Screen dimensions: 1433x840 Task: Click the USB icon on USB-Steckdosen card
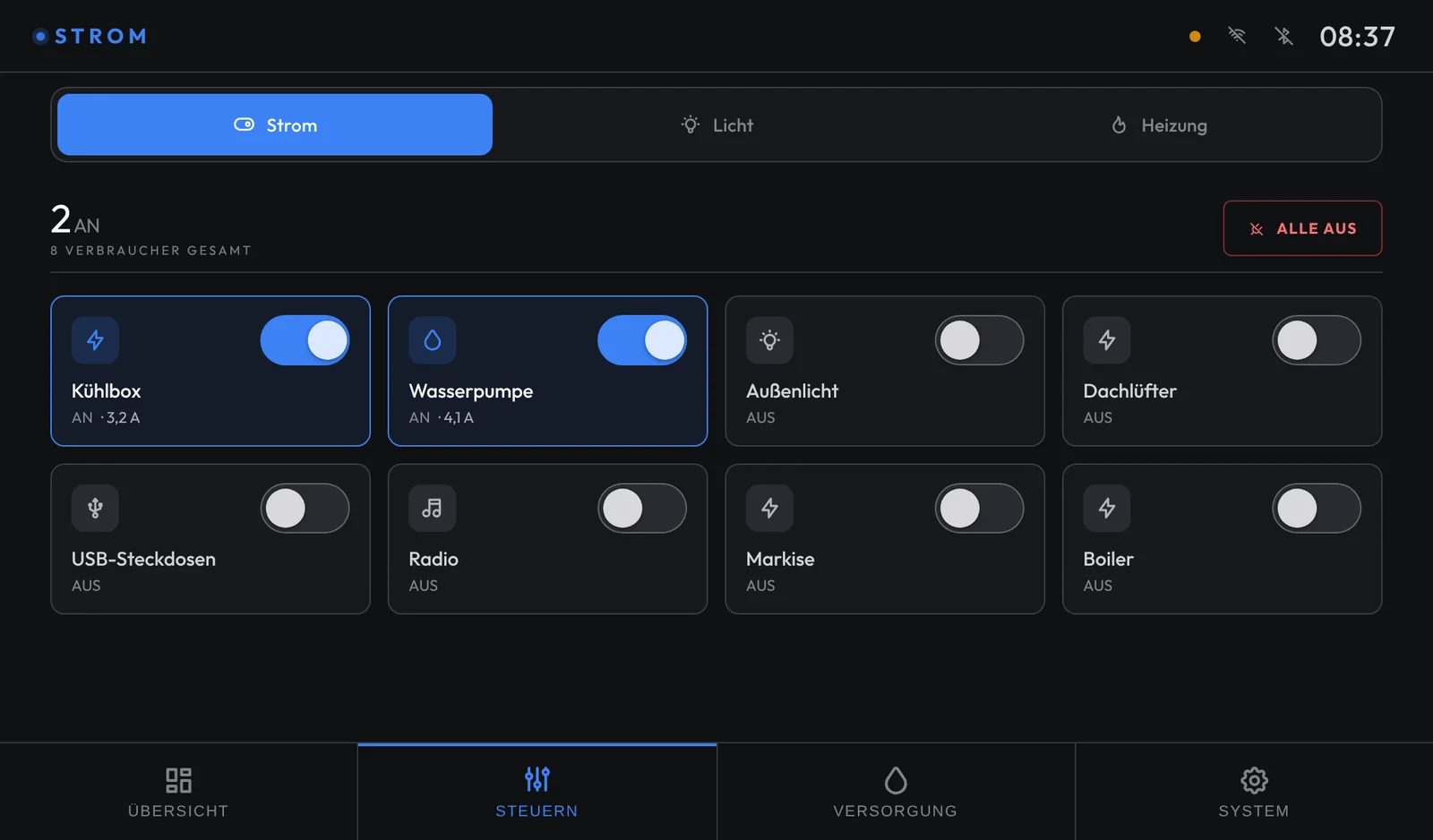(x=95, y=508)
